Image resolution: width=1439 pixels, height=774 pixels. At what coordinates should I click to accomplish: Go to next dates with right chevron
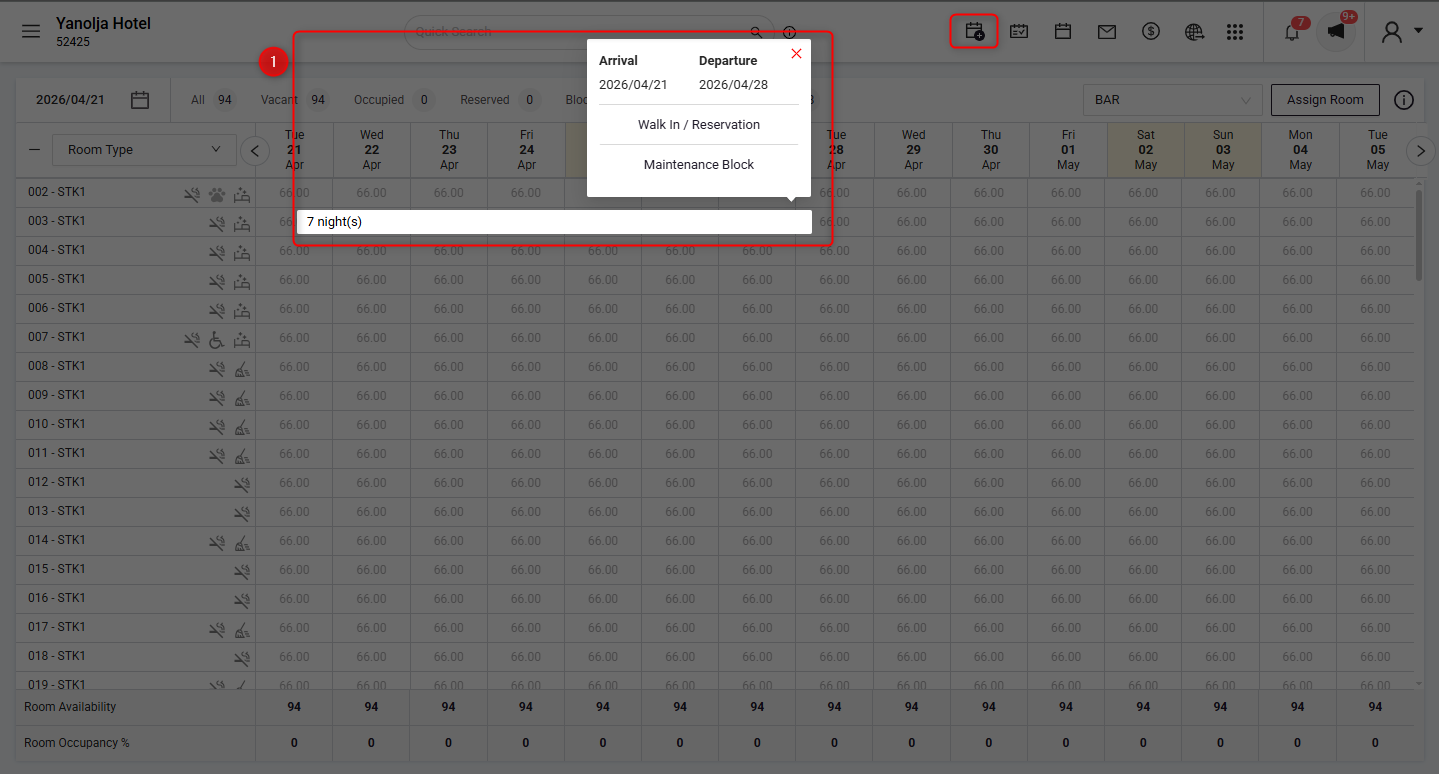tap(1420, 151)
